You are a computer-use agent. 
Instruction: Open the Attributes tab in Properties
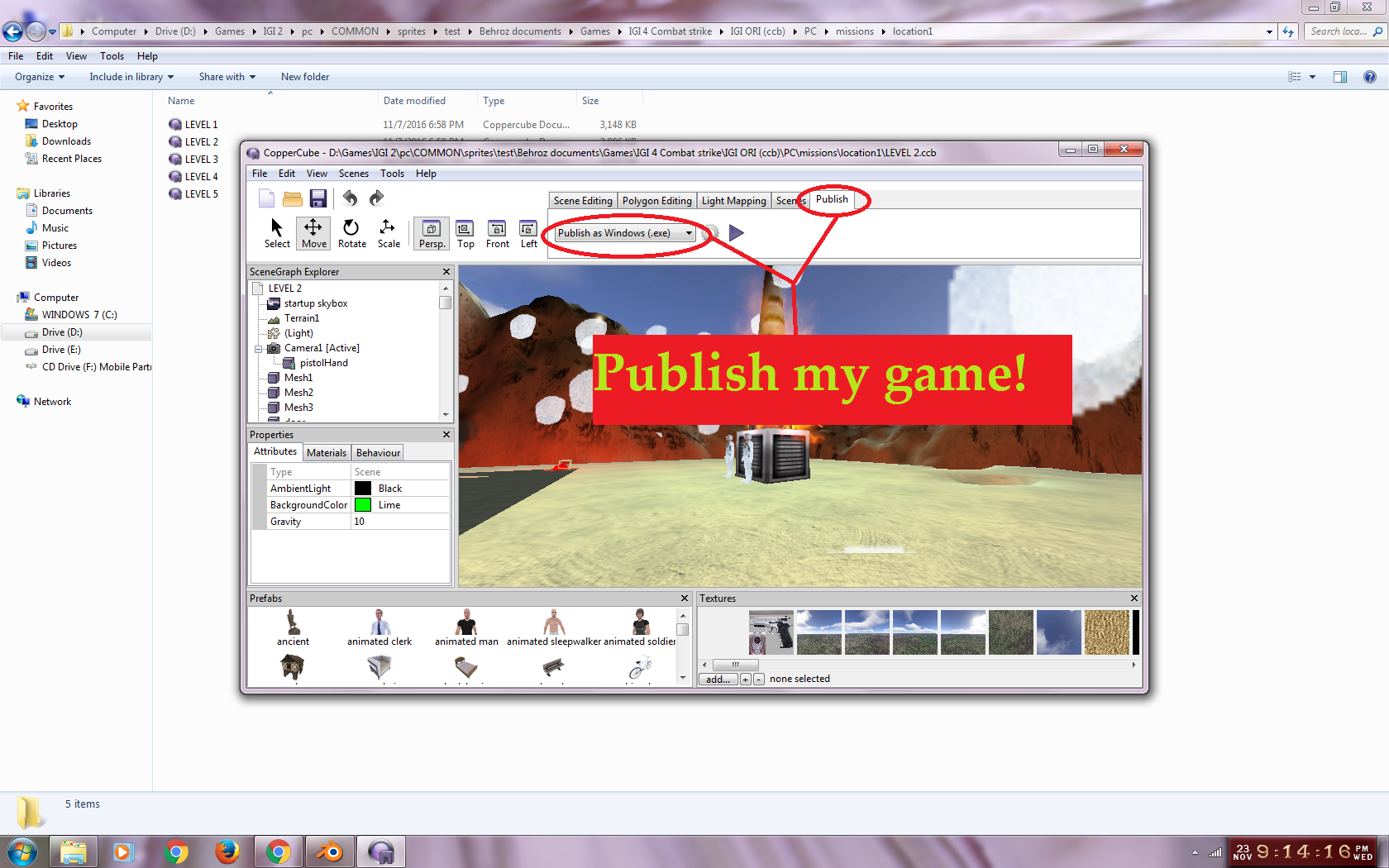point(275,451)
